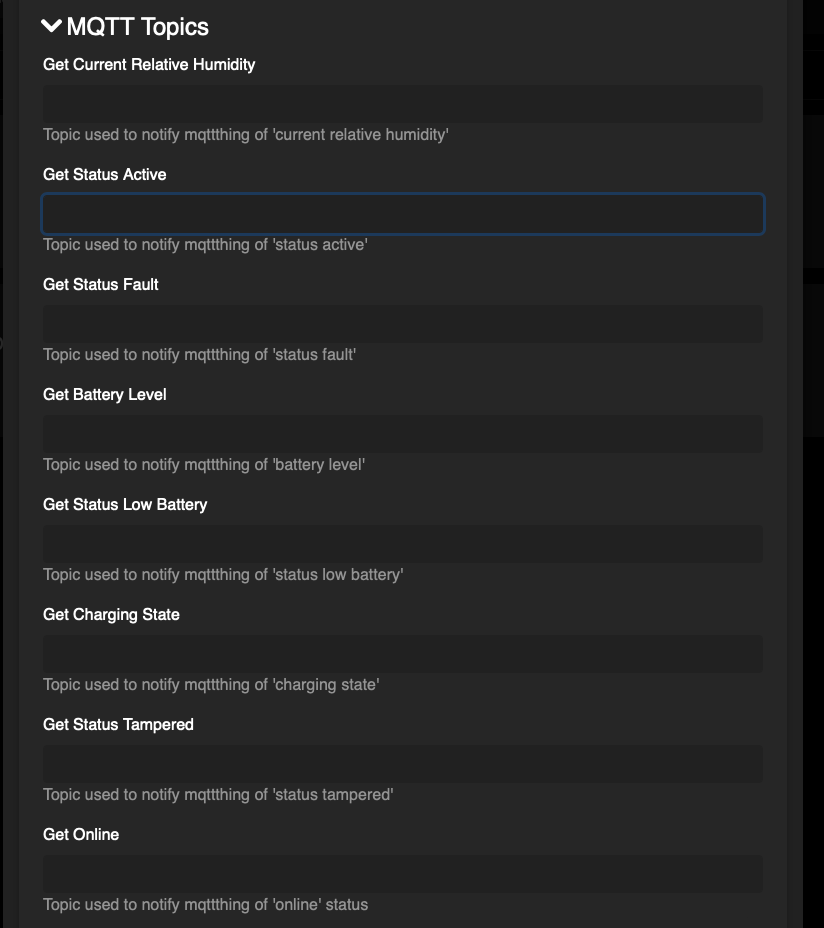The image size is (824, 928).
Task: Focus the Get Status Low Battery input
Action: pyautogui.click(x=402, y=544)
